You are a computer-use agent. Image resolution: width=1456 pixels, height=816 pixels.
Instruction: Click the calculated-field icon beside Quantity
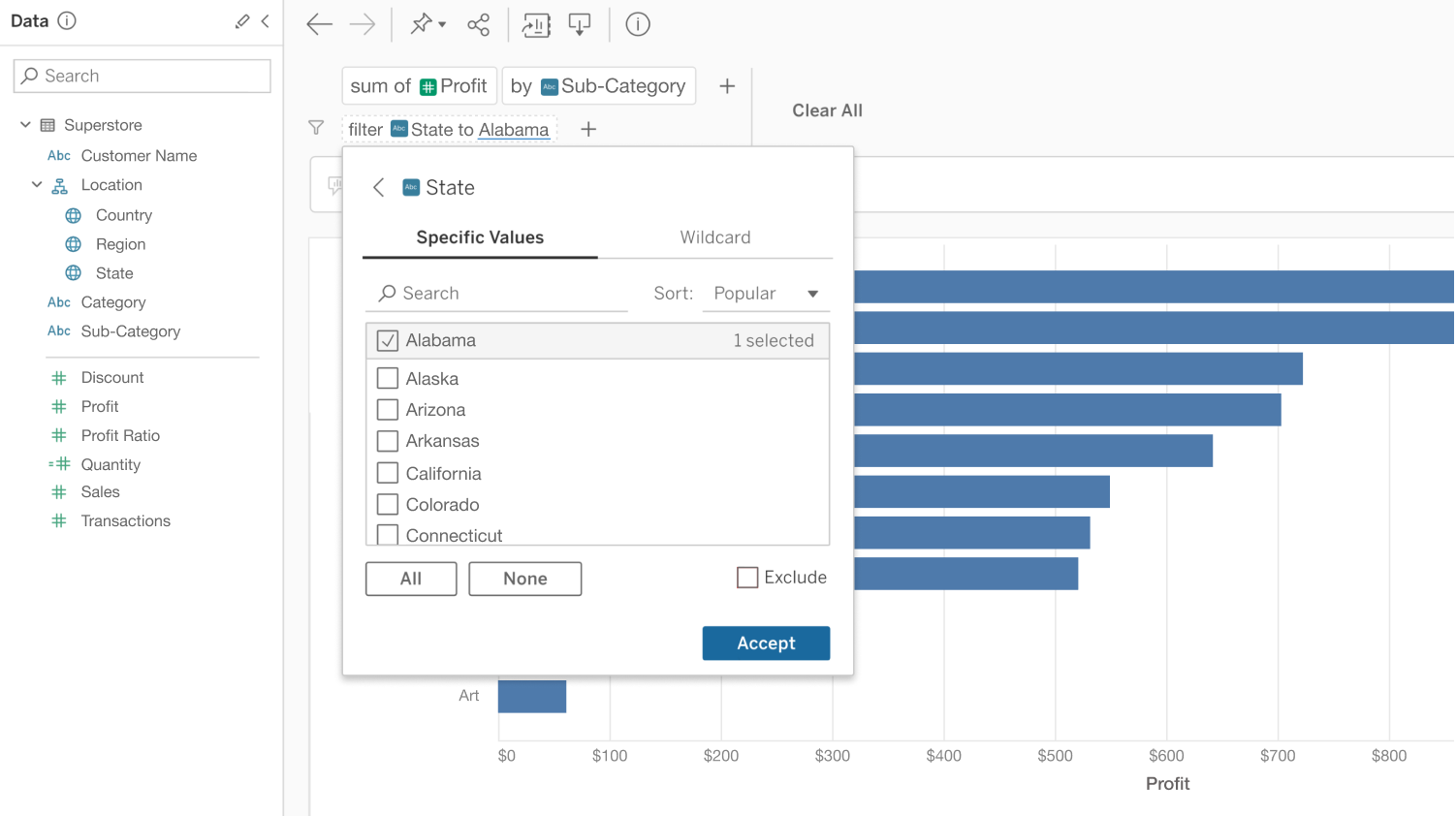click(59, 464)
